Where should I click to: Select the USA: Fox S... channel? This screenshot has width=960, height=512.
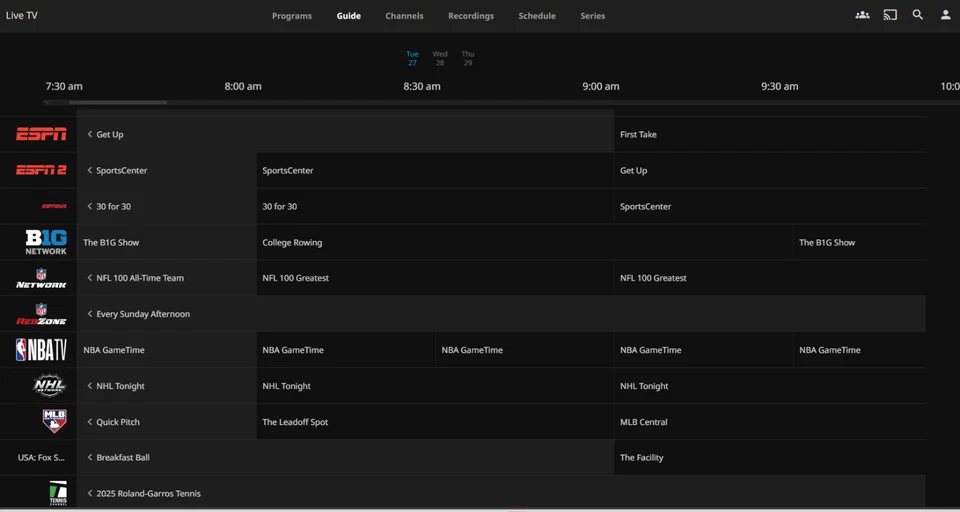(41, 457)
